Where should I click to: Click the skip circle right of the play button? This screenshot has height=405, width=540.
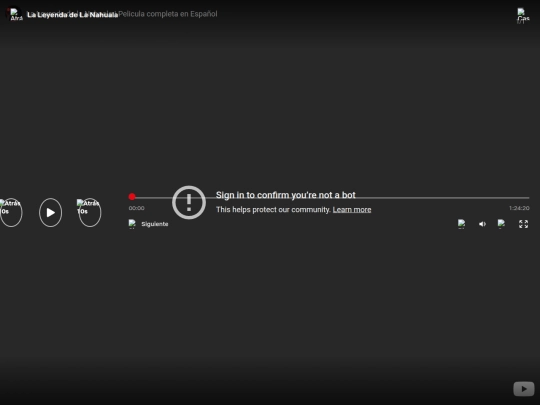pos(90,212)
